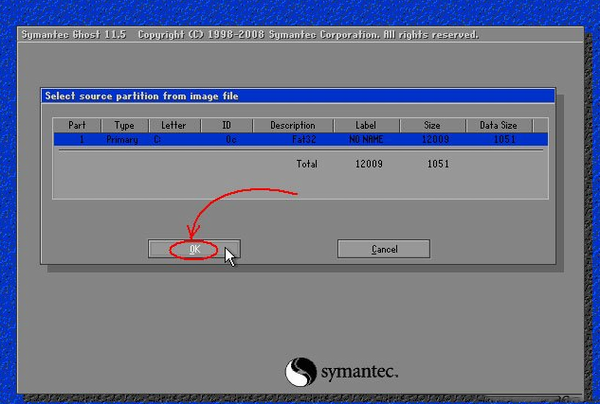
Task: Click the NO NAME label cell
Action: [x=366, y=140]
